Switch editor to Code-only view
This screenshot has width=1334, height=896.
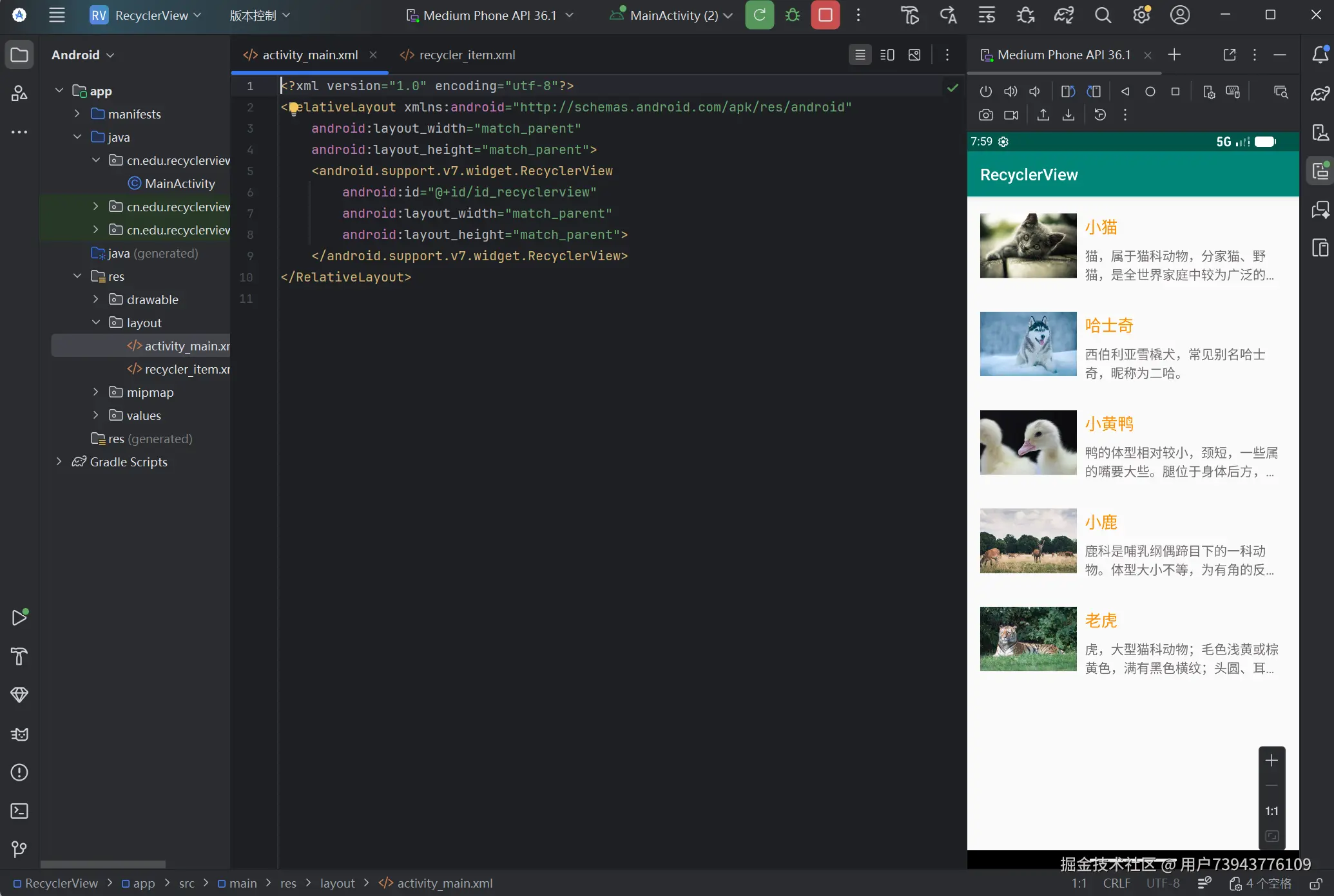point(860,55)
